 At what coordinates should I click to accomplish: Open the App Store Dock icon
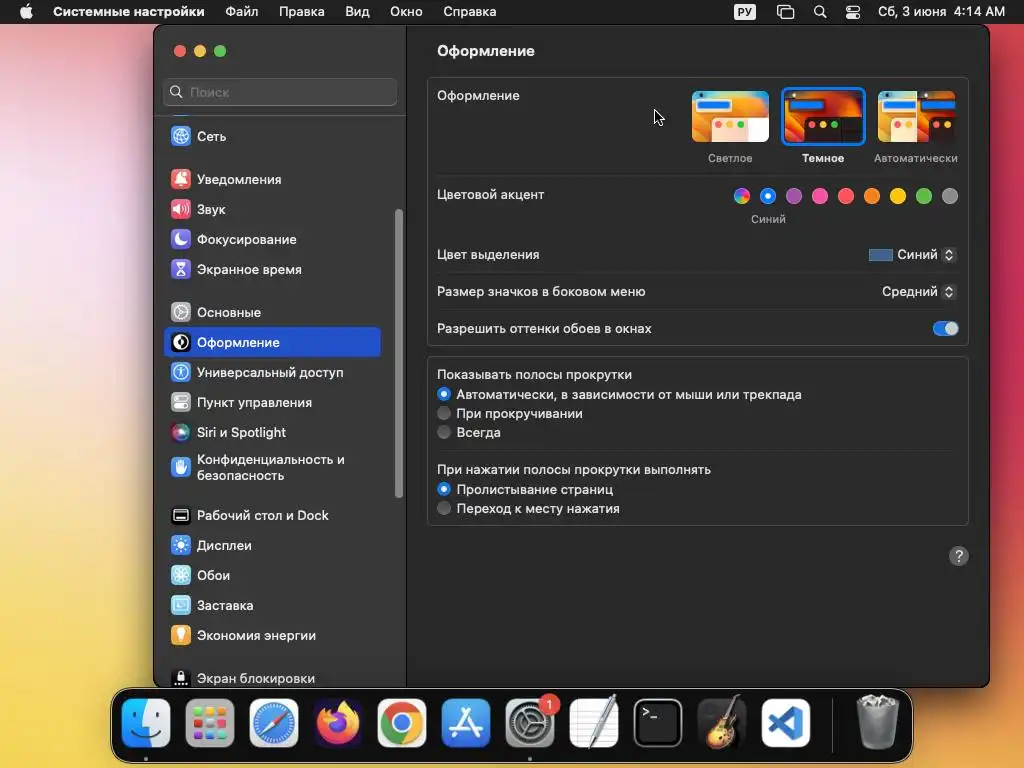coord(466,723)
